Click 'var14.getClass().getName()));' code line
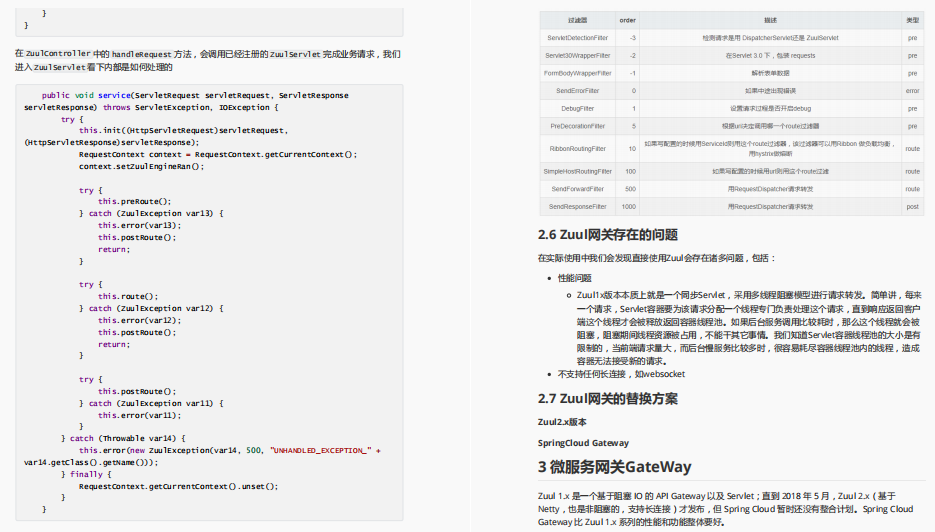 click(x=91, y=462)
